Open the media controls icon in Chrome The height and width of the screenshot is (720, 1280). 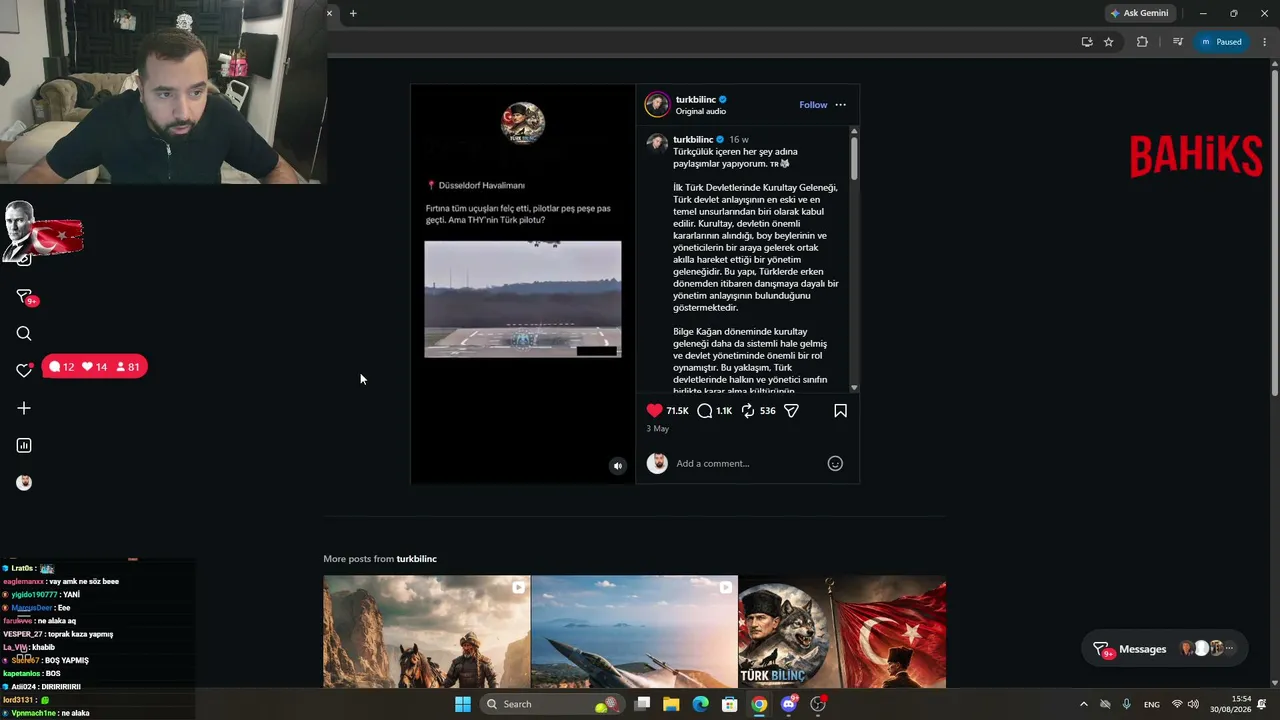coord(1178,42)
